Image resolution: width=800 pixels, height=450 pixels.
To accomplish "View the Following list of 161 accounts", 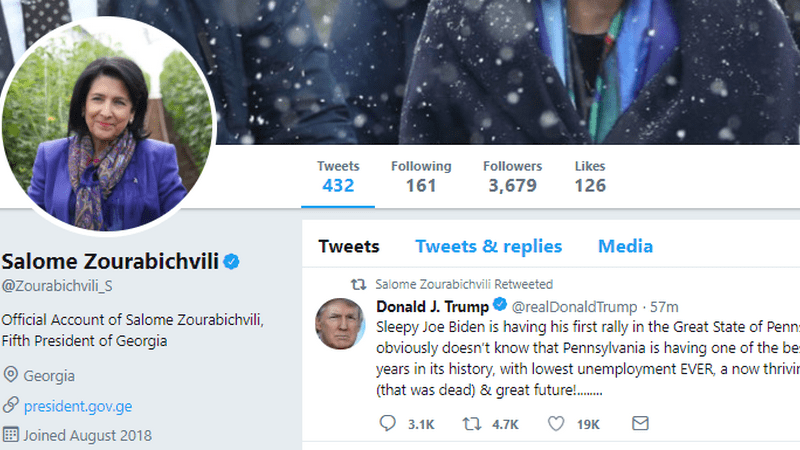I will pyautogui.click(x=421, y=176).
